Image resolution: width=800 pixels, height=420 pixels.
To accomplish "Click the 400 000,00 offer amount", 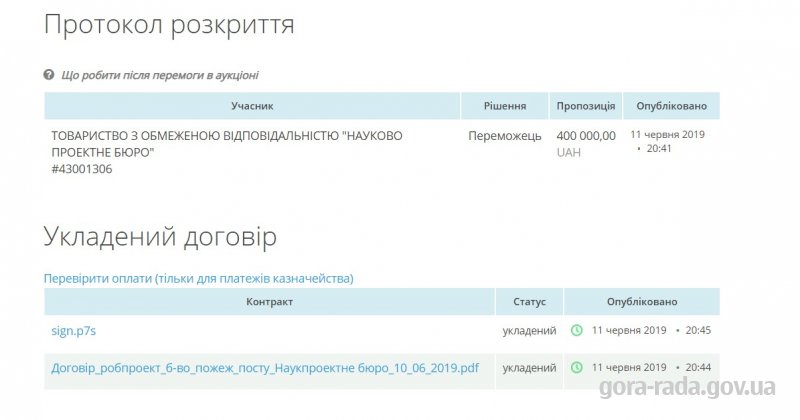I will point(586,136).
